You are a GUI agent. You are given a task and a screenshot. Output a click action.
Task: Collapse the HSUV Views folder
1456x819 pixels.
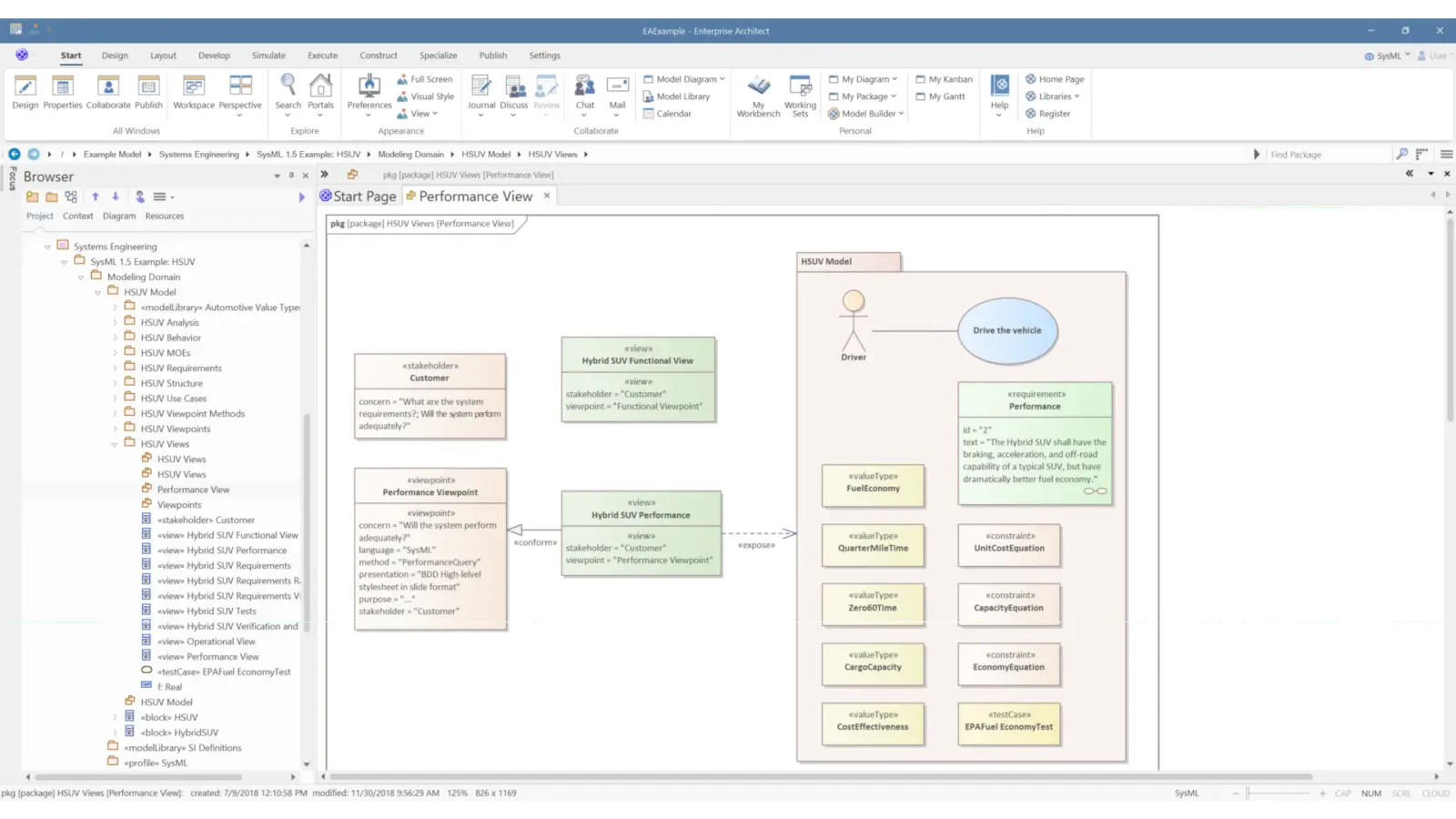click(x=115, y=443)
